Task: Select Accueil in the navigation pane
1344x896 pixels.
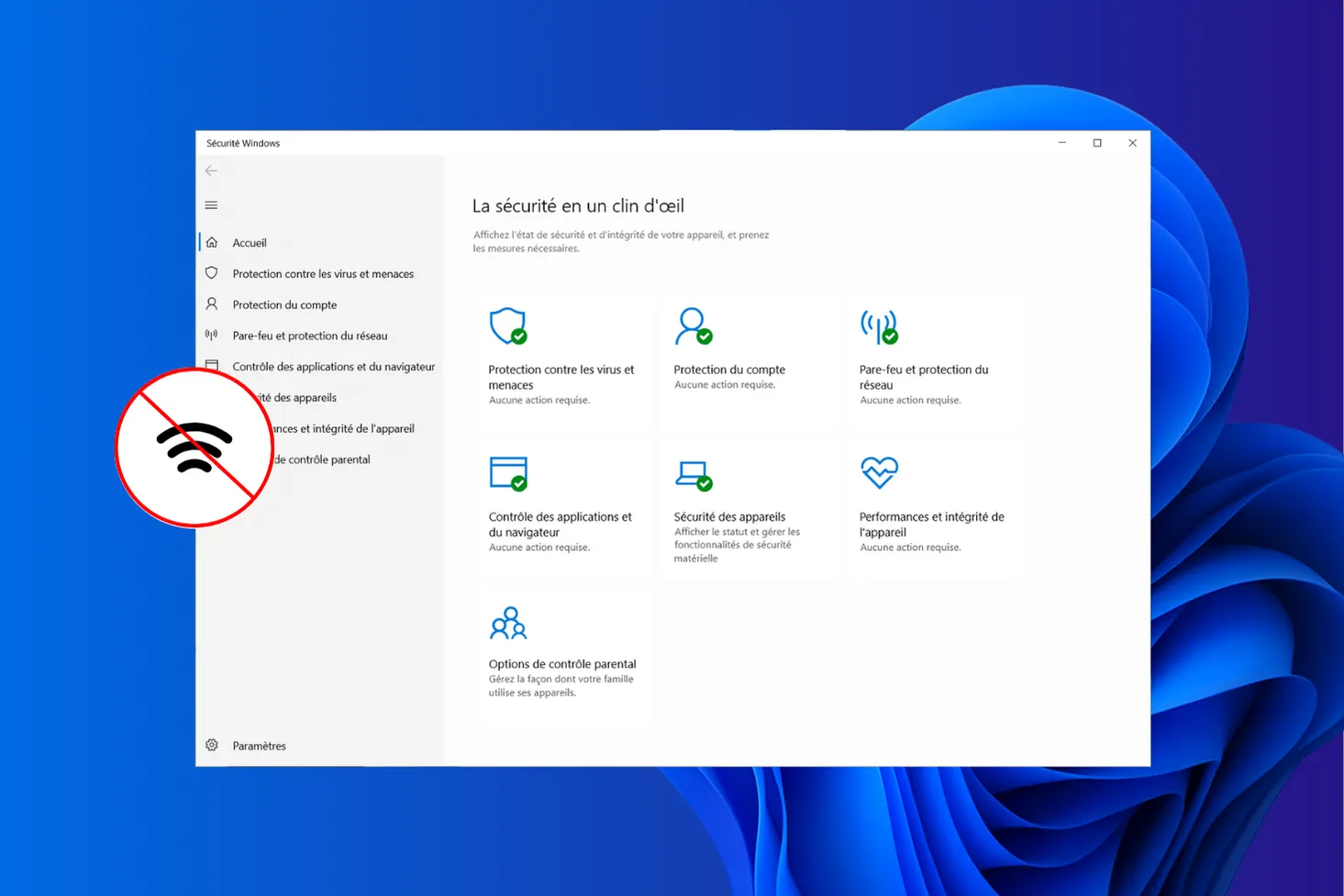Action: click(248, 241)
